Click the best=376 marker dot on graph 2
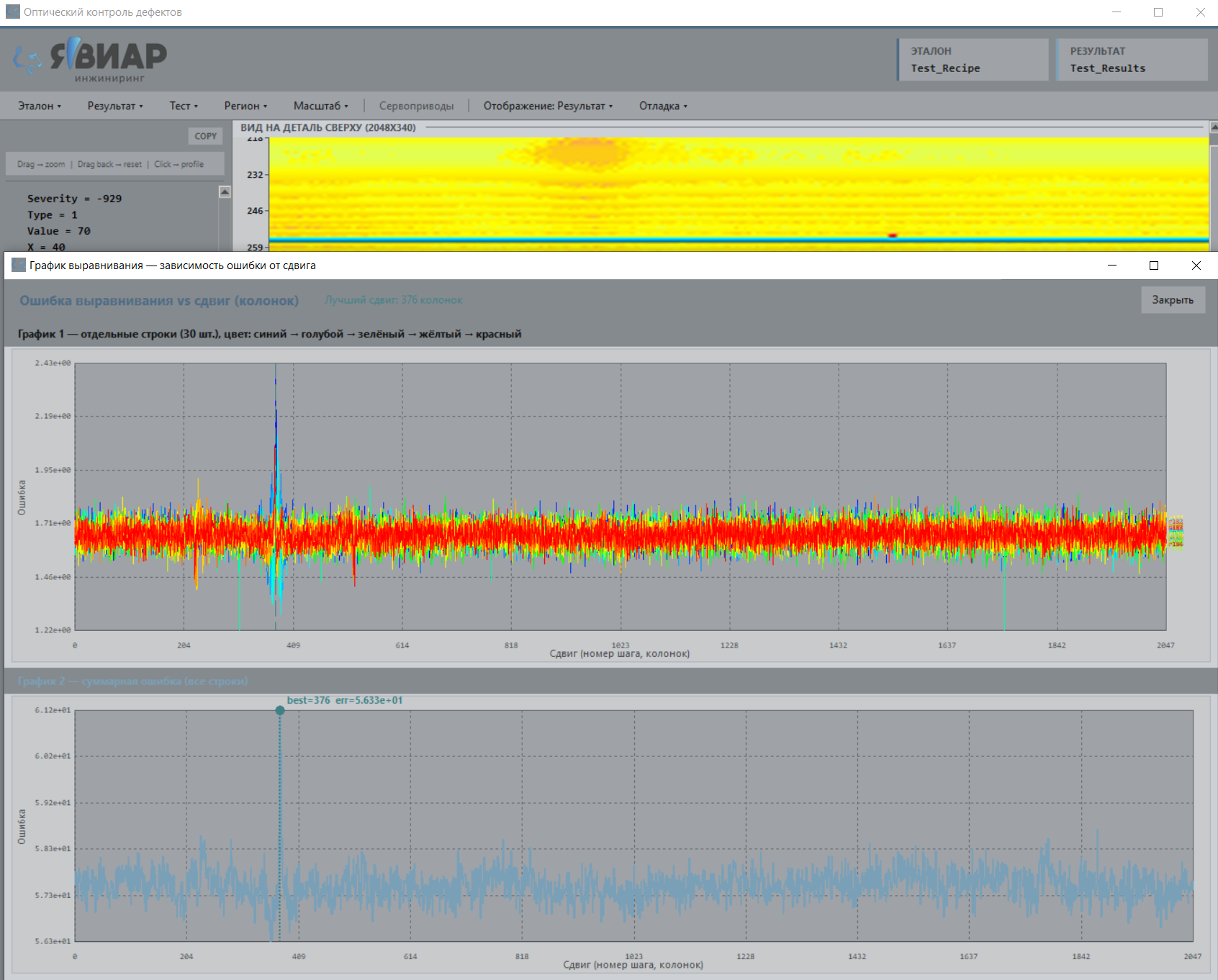The width and height of the screenshot is (1218, 980). pyautogui.click(x=280, y=710)
